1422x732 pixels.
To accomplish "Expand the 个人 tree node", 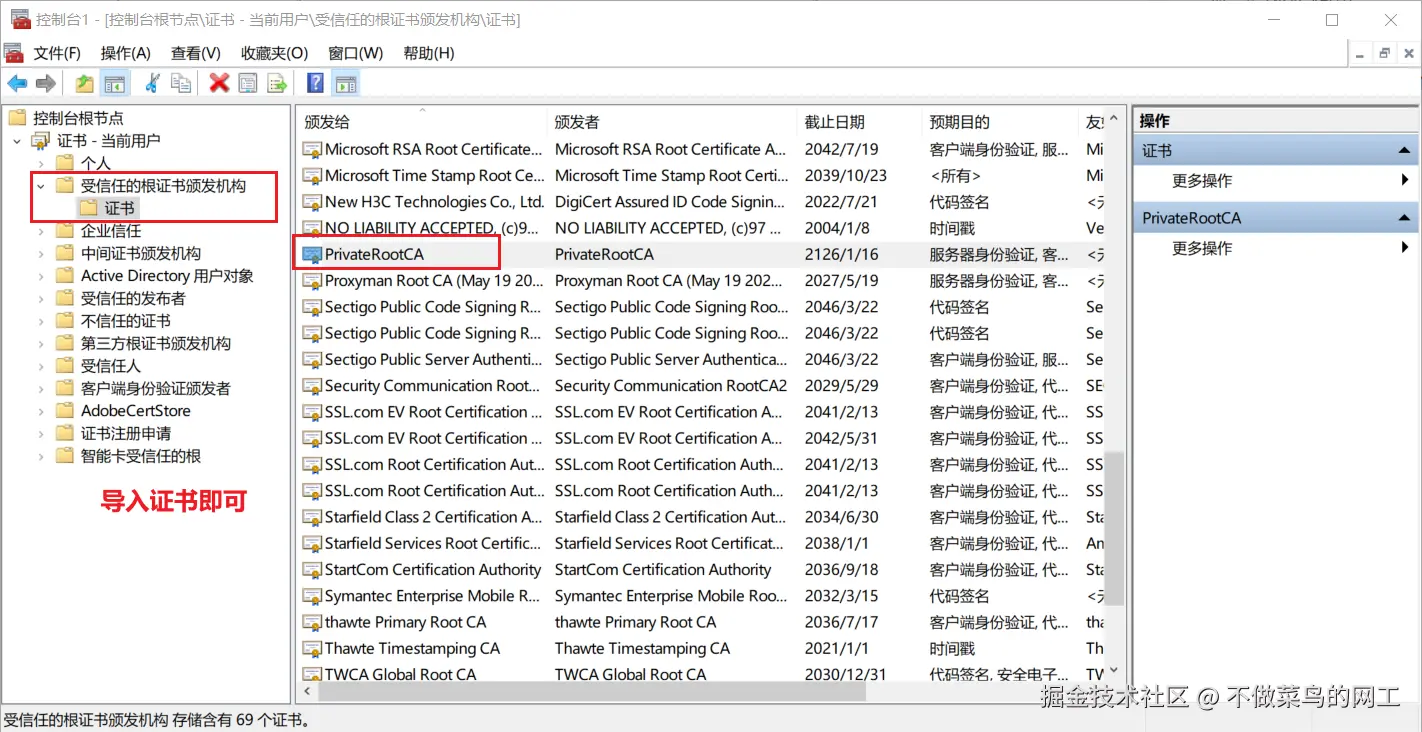I will click(41, 163).
